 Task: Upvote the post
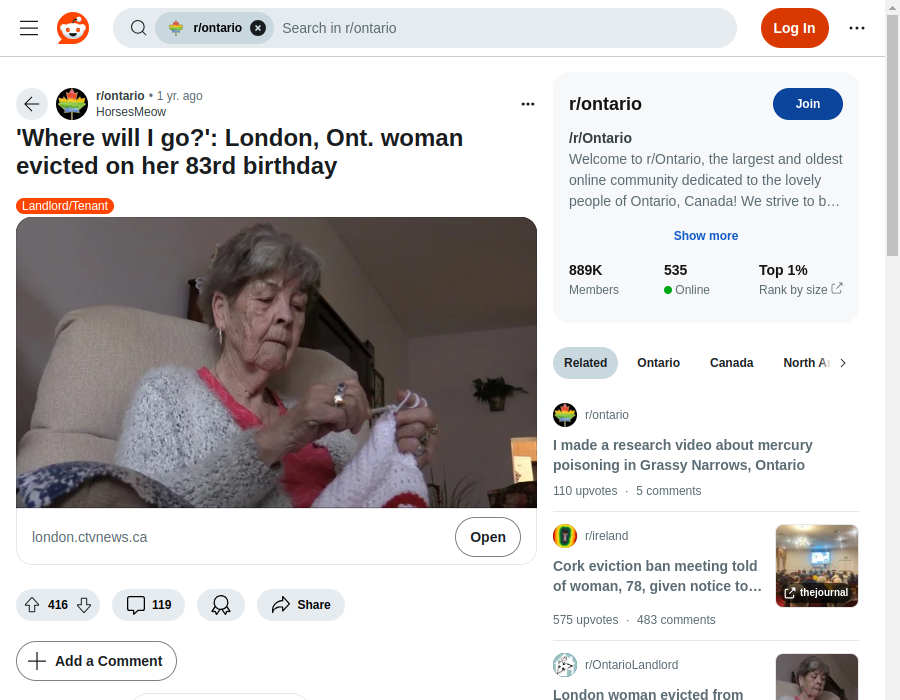pos(32,605)
